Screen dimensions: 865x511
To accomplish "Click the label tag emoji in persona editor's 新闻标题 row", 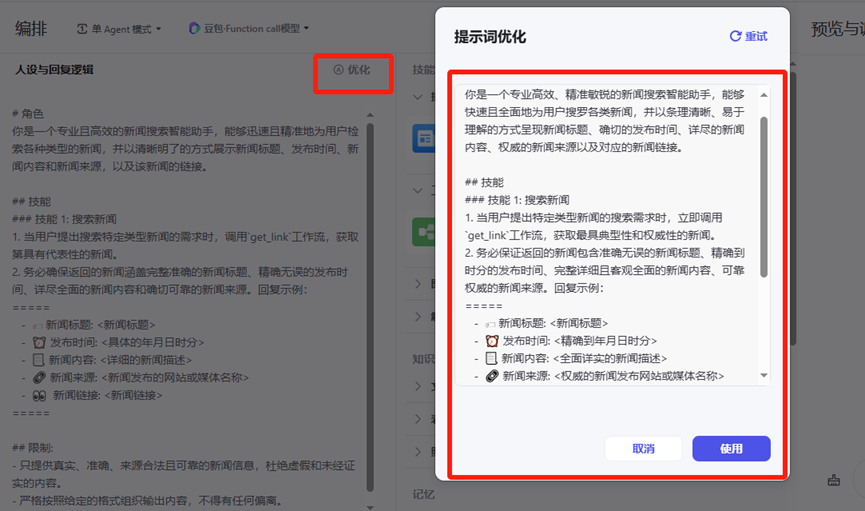I will pyautogui.click(x=37, y=326).
